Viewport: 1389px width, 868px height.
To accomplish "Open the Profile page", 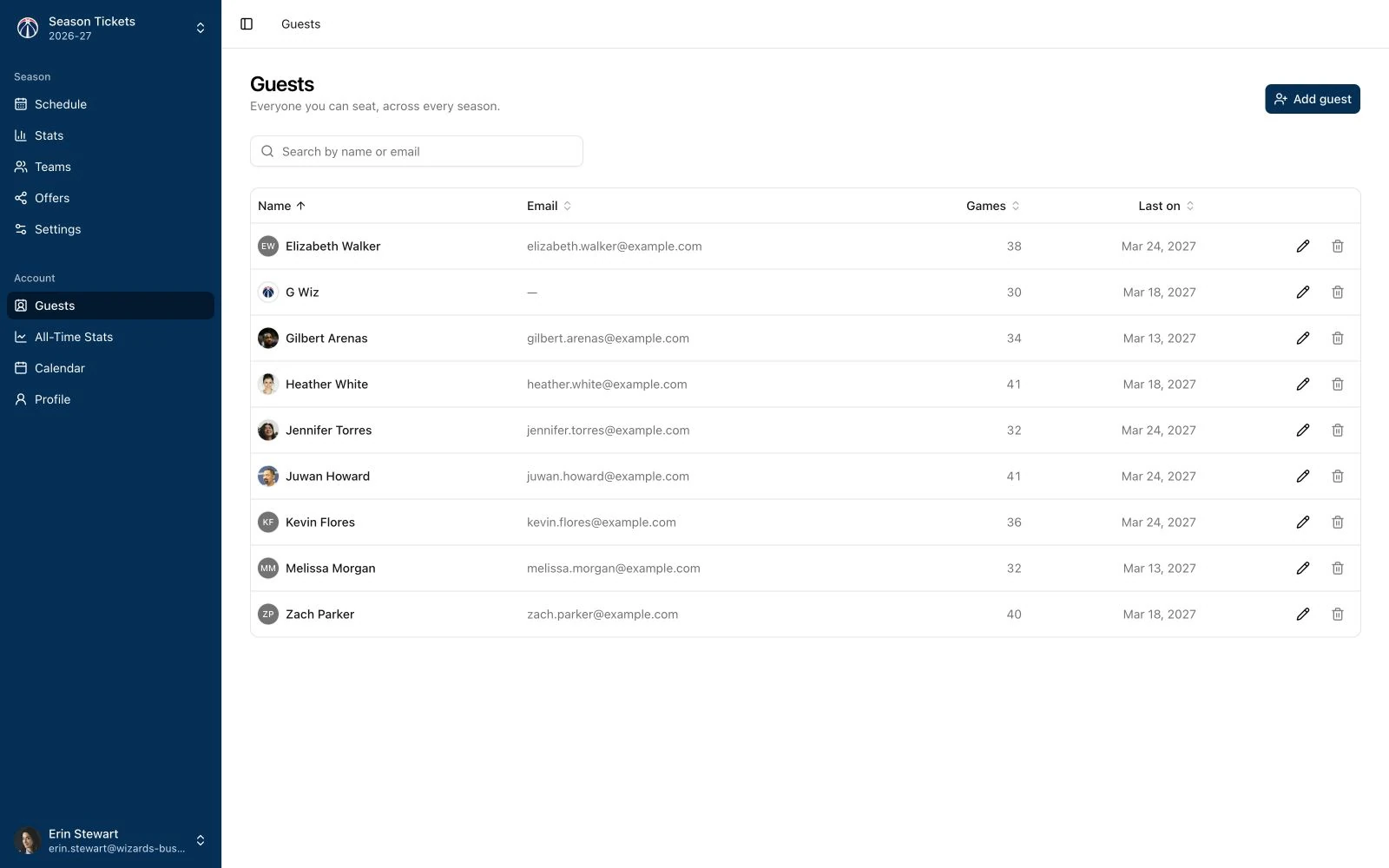I will pos(111,399).
